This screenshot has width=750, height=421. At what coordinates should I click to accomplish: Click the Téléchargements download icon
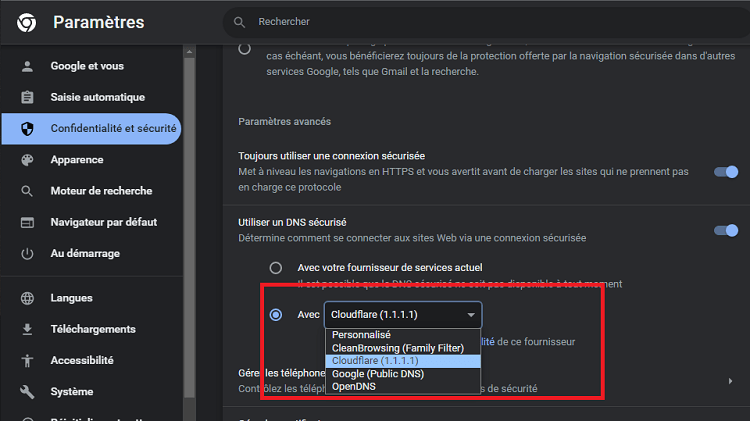click(x=27, y=329)
